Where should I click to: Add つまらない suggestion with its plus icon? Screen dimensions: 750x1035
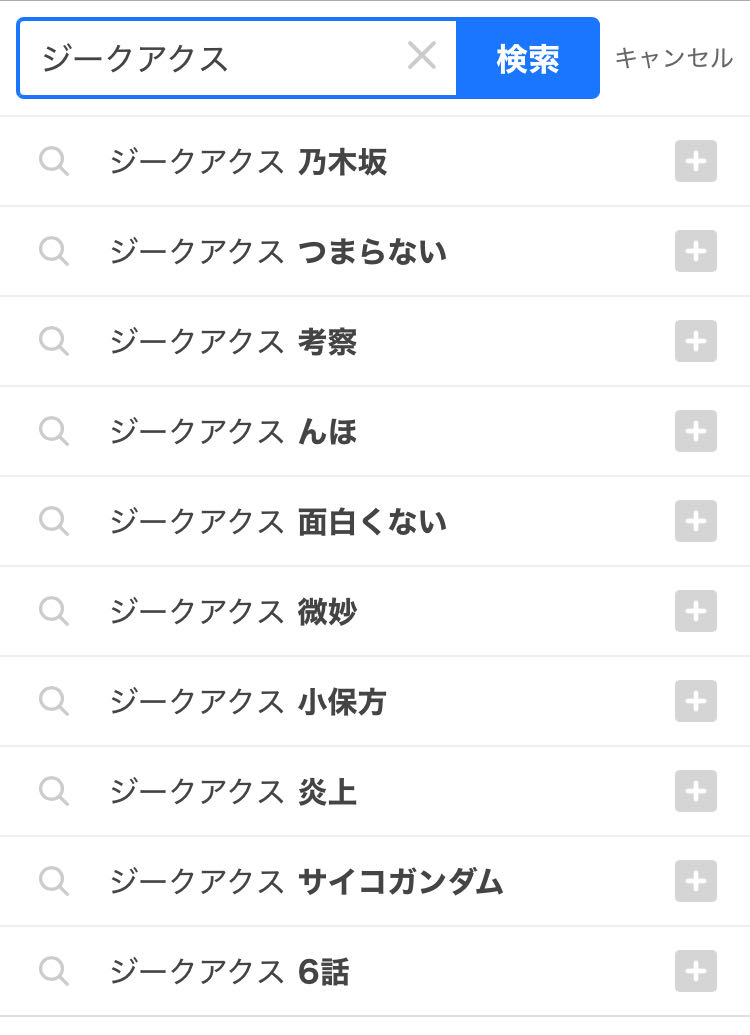(695, 251)
